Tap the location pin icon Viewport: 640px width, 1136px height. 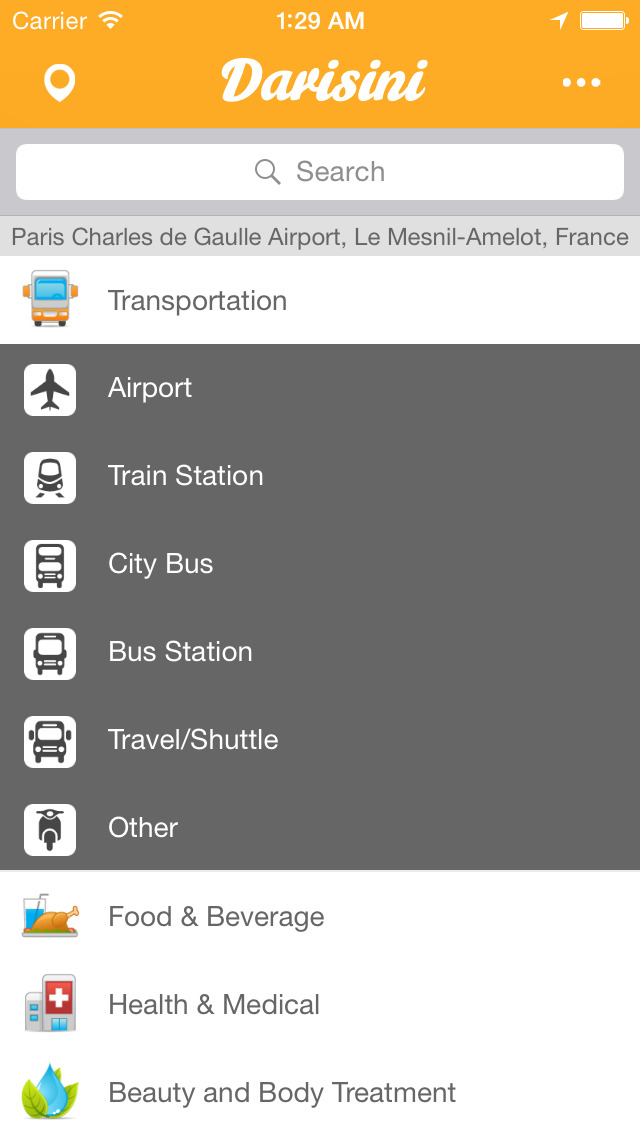coord(60,82)
